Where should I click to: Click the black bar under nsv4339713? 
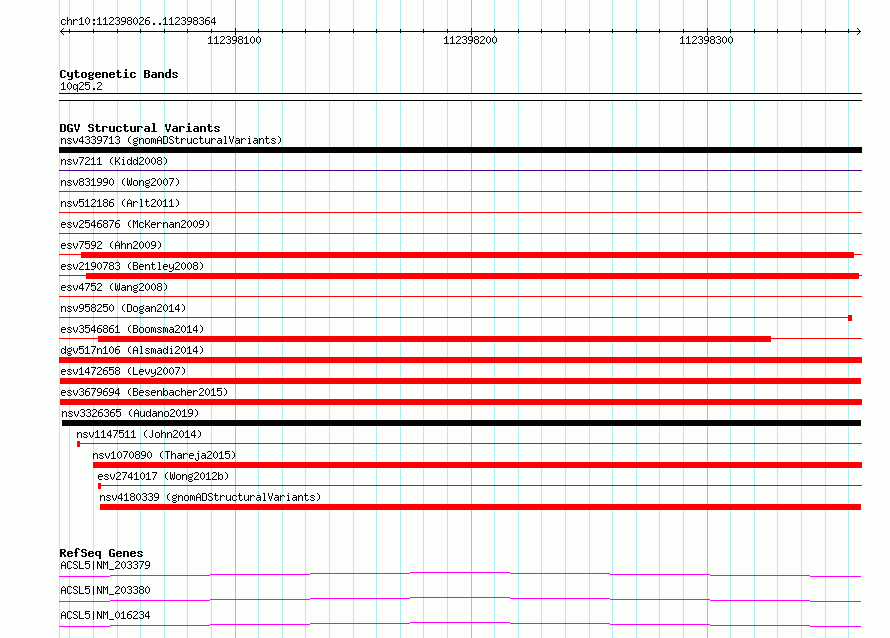tap(460, 150)
